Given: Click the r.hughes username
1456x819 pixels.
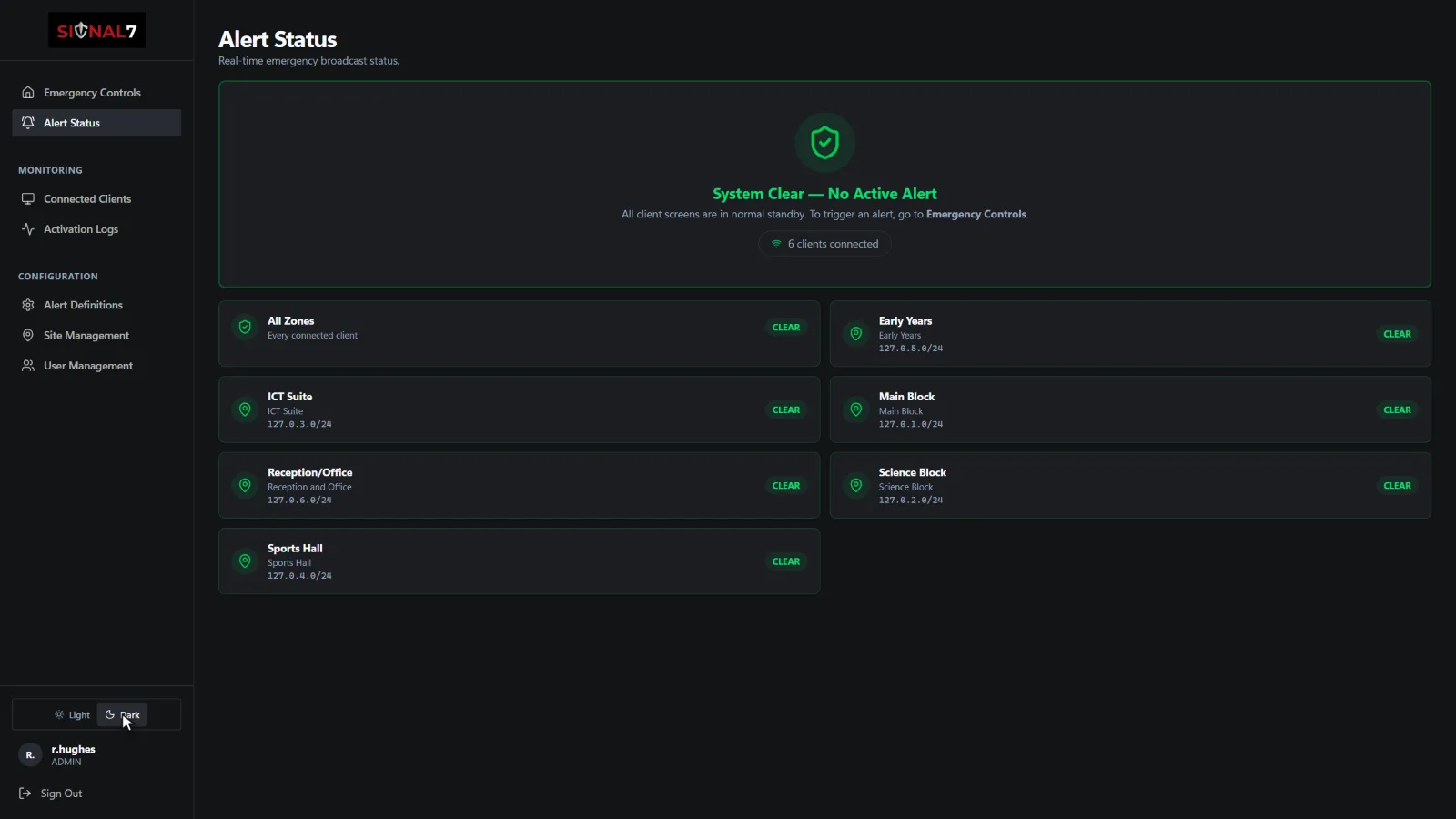Looking at the screenshot, I should point(74,750).
